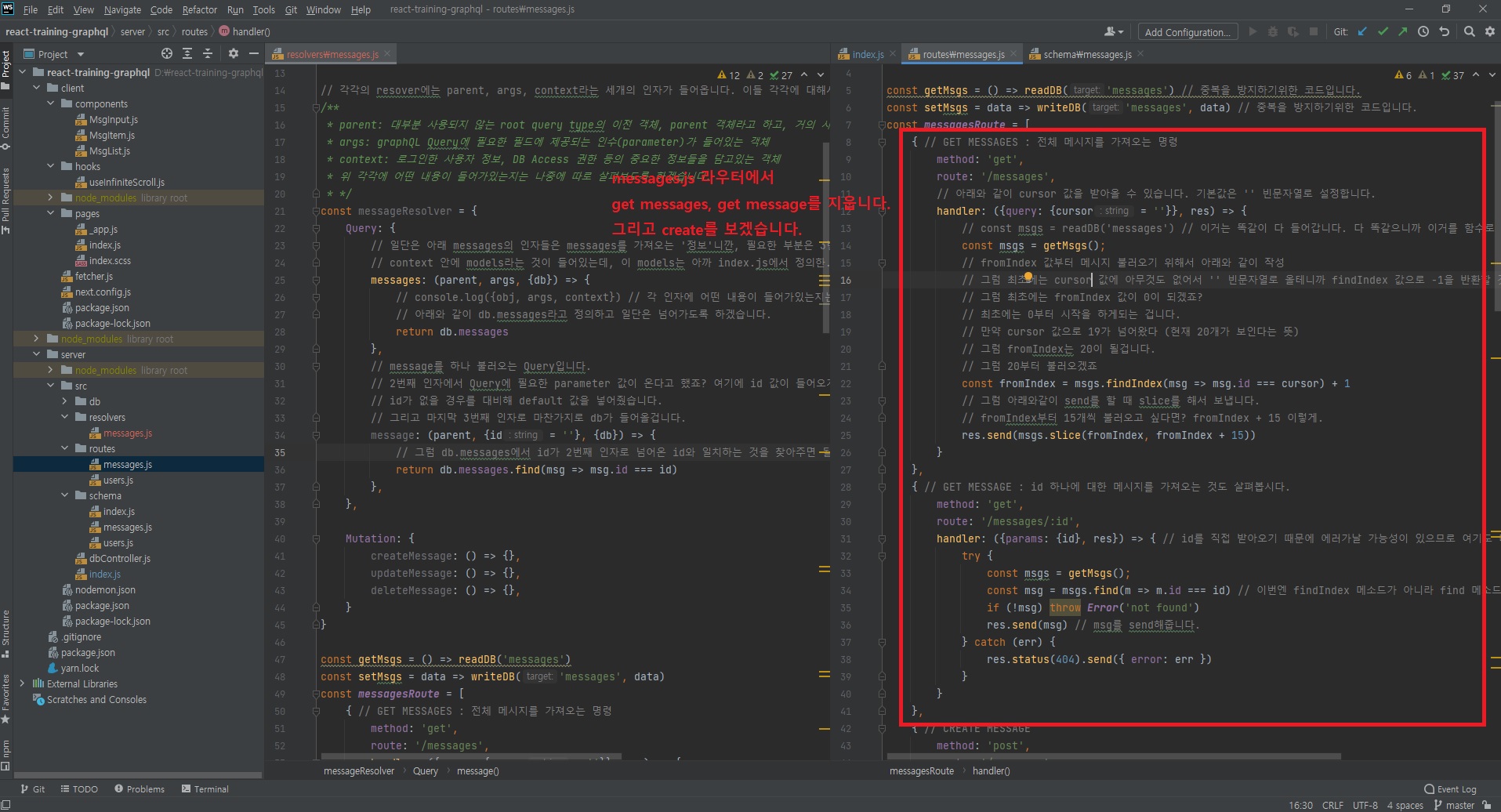Expand the db folder under src
The height and width of the screenshot is (812, 1501).
pyautogui.click(x=65, y=402)
